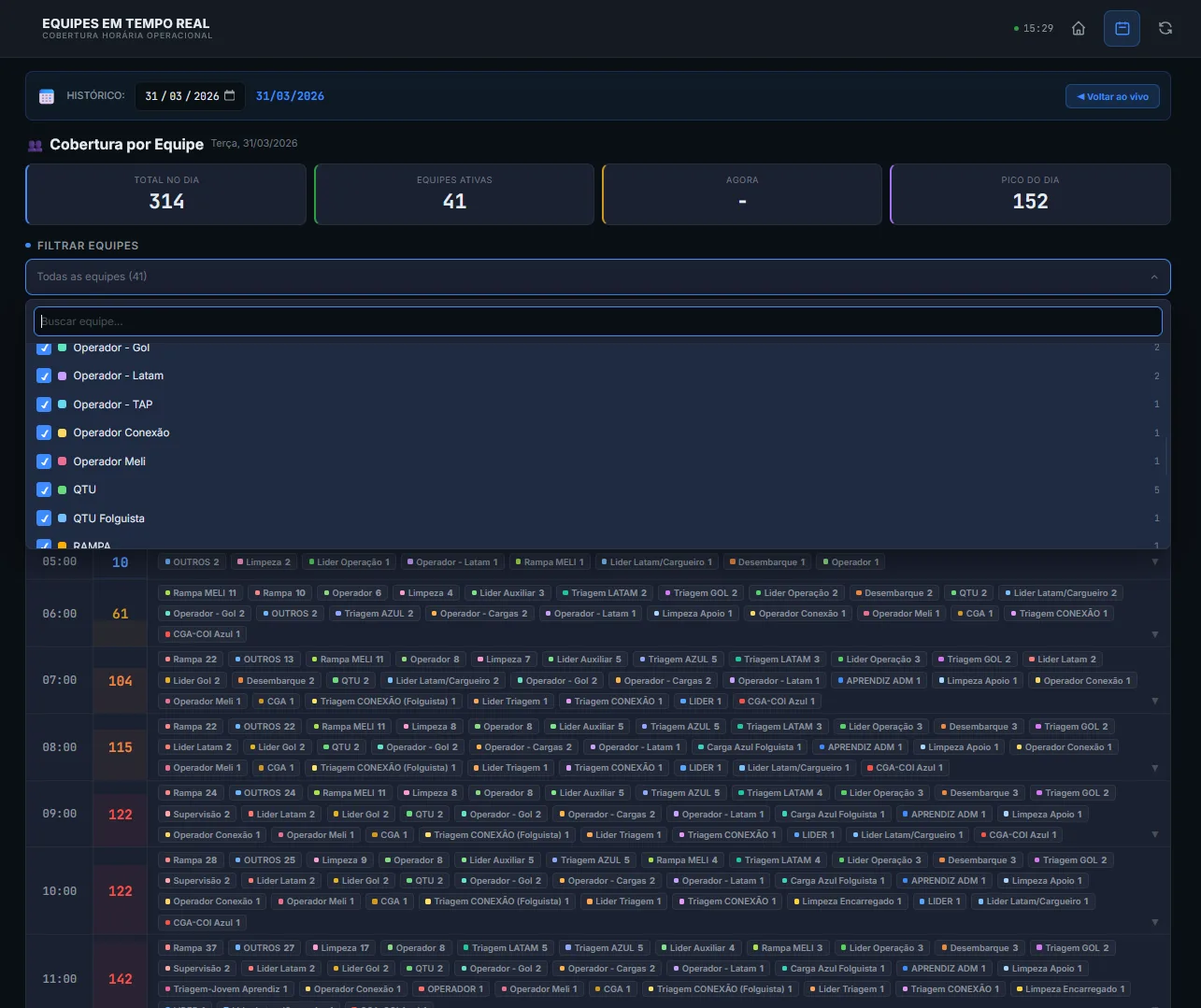Click the 07:00 count value 104
This screenshot has width=1201, height=1008.
121,681
